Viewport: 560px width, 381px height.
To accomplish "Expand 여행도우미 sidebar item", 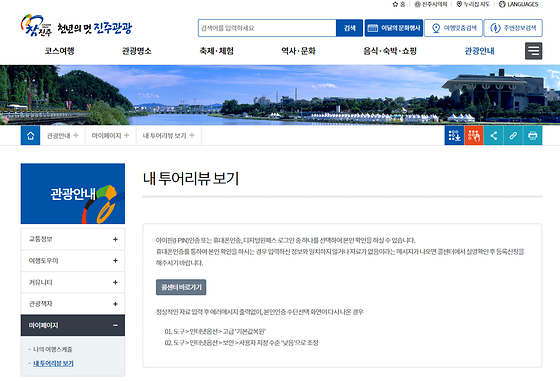I will coord(73,261).
